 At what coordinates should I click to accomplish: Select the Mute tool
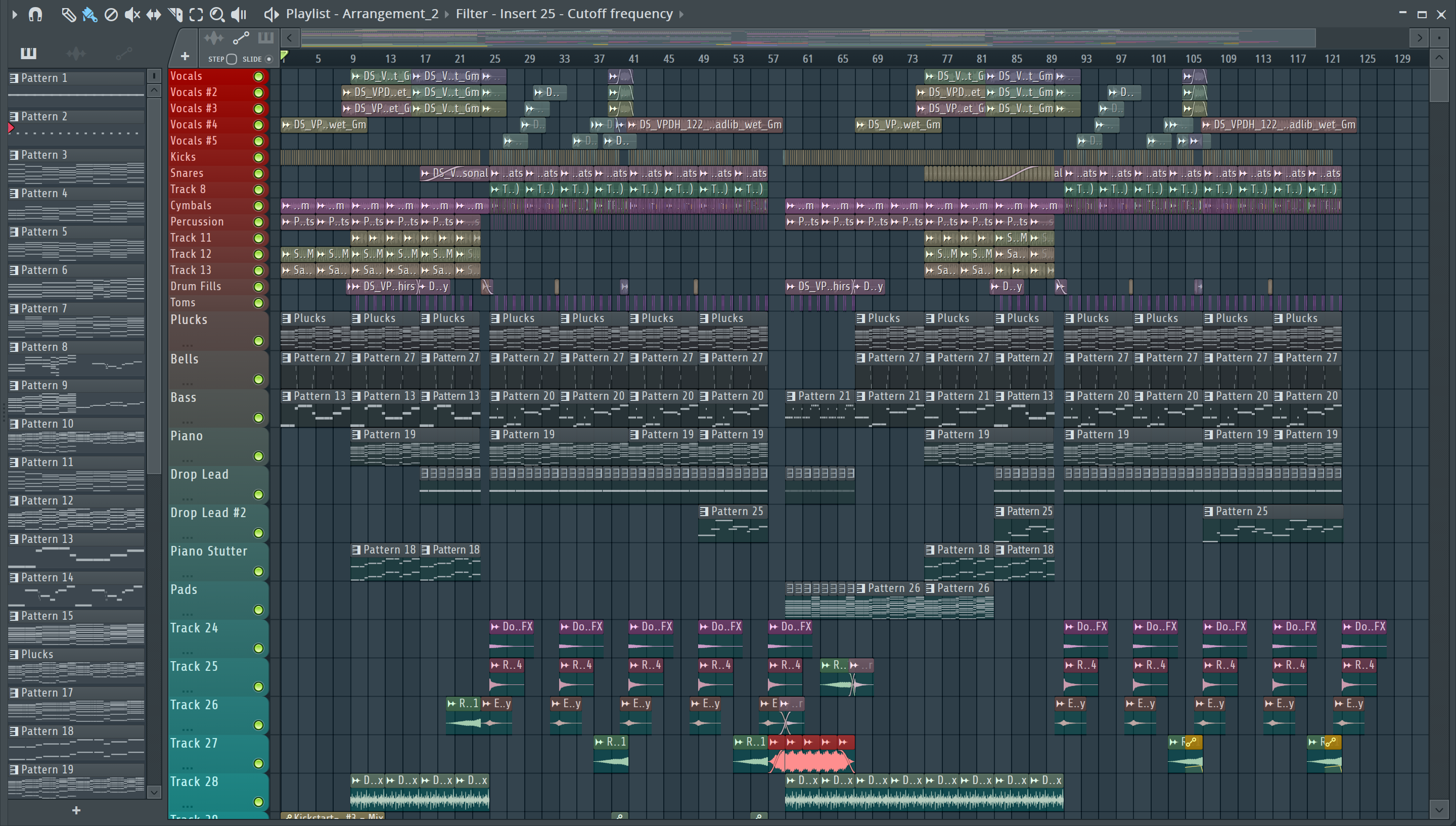132,14
